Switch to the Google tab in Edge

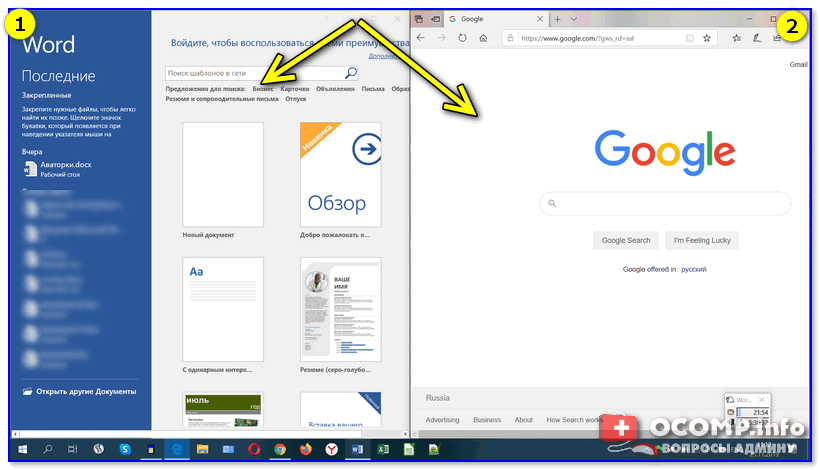click(494, 19)
